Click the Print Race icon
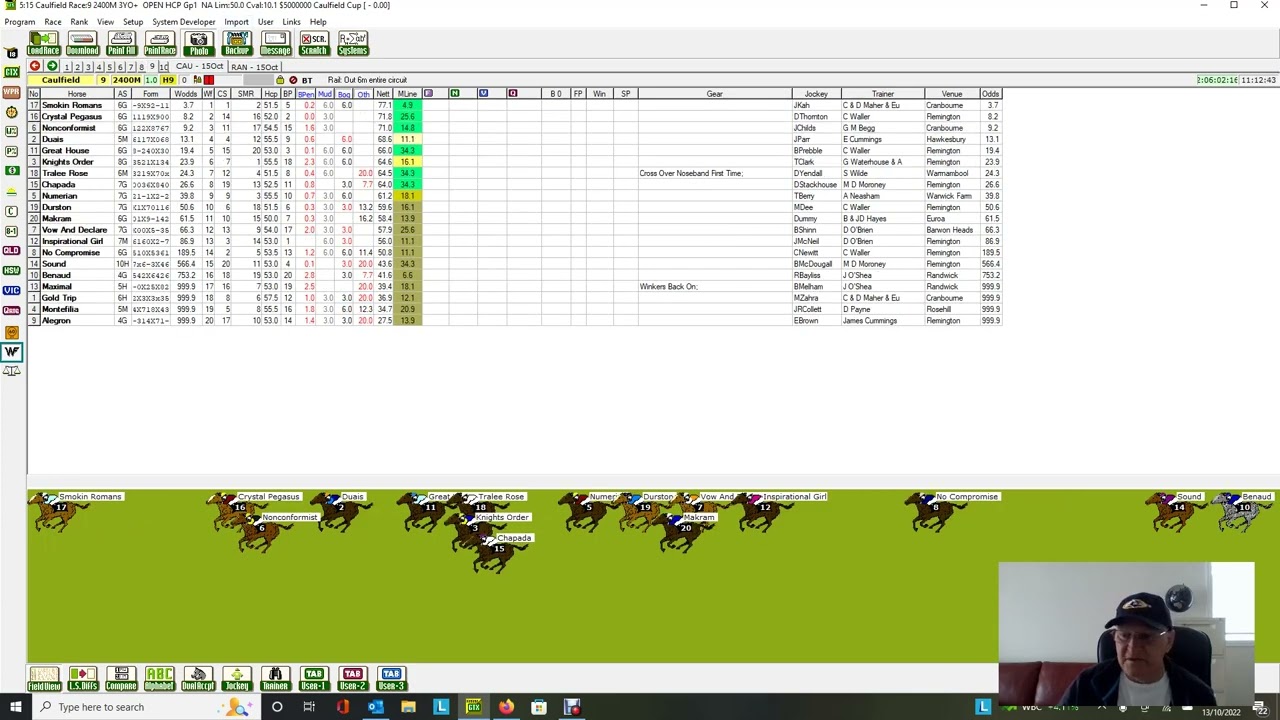Image resolution: width=1280 pixels, height=720 pixels. (160, 44)
